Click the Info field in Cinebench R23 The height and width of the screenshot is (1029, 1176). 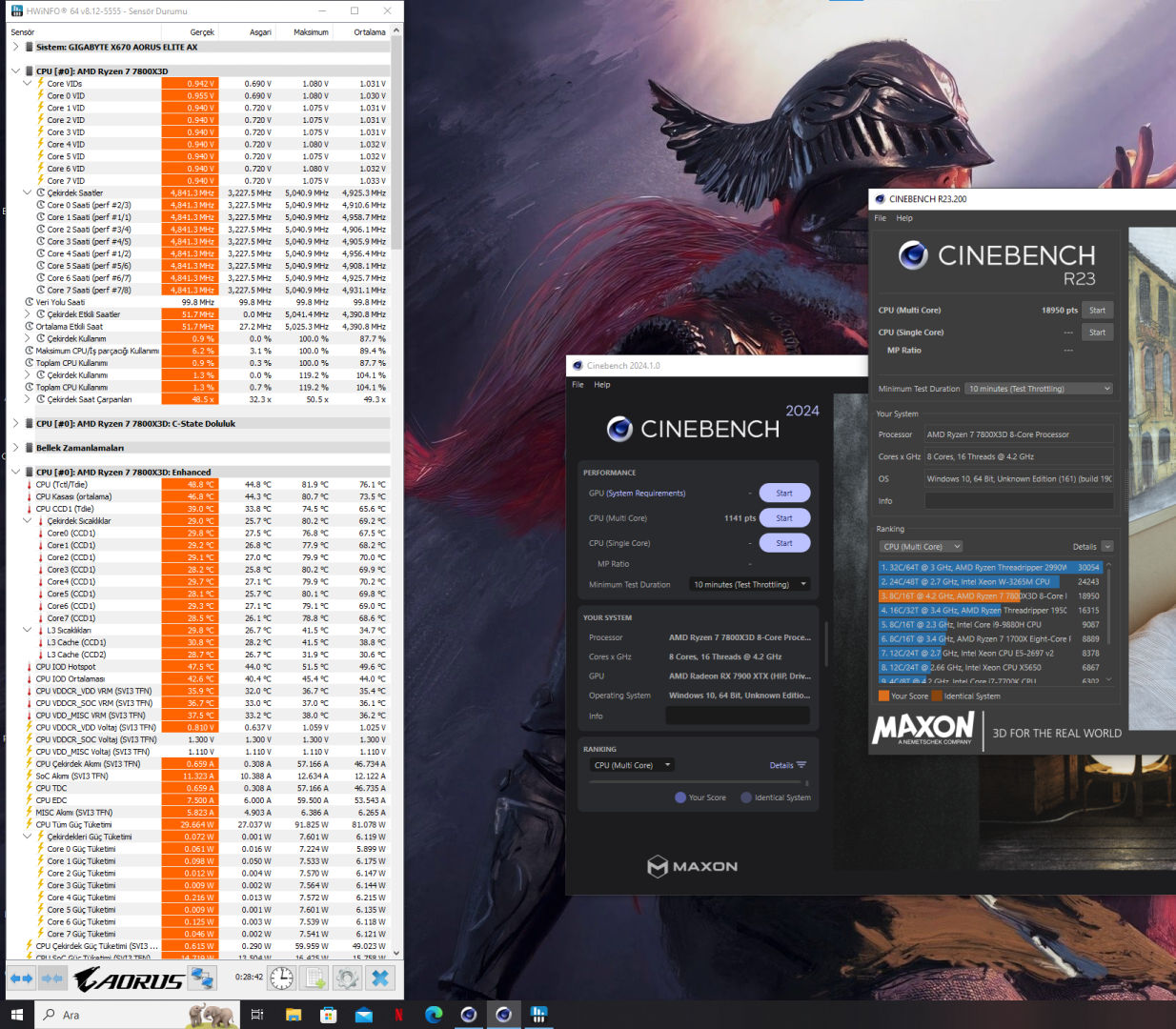[1019, 501]
